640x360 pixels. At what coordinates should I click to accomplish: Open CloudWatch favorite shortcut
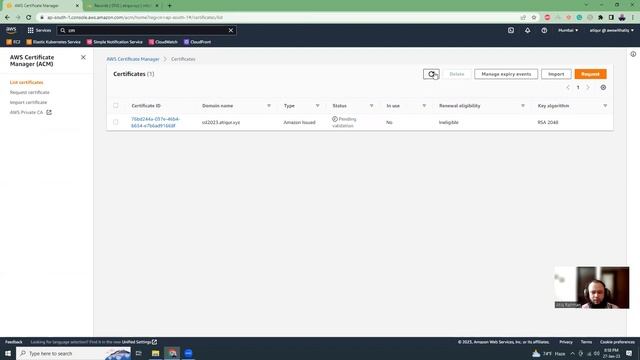(163, 42)
